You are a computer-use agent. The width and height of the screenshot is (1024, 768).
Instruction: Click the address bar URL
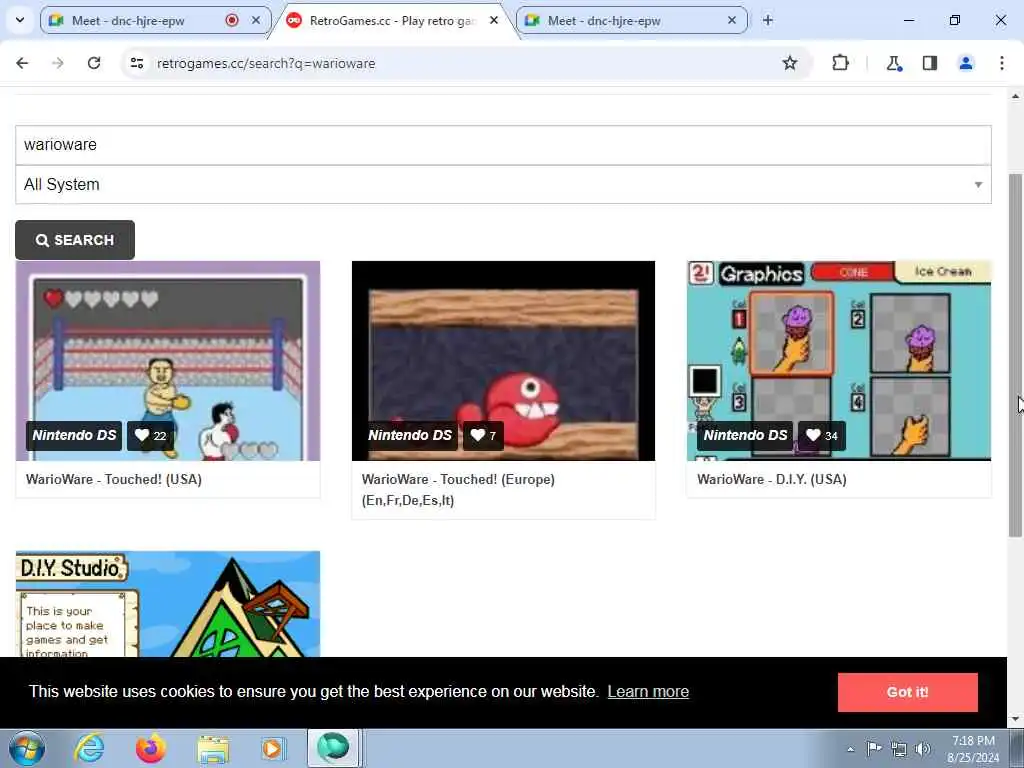(x=266, y=63)
